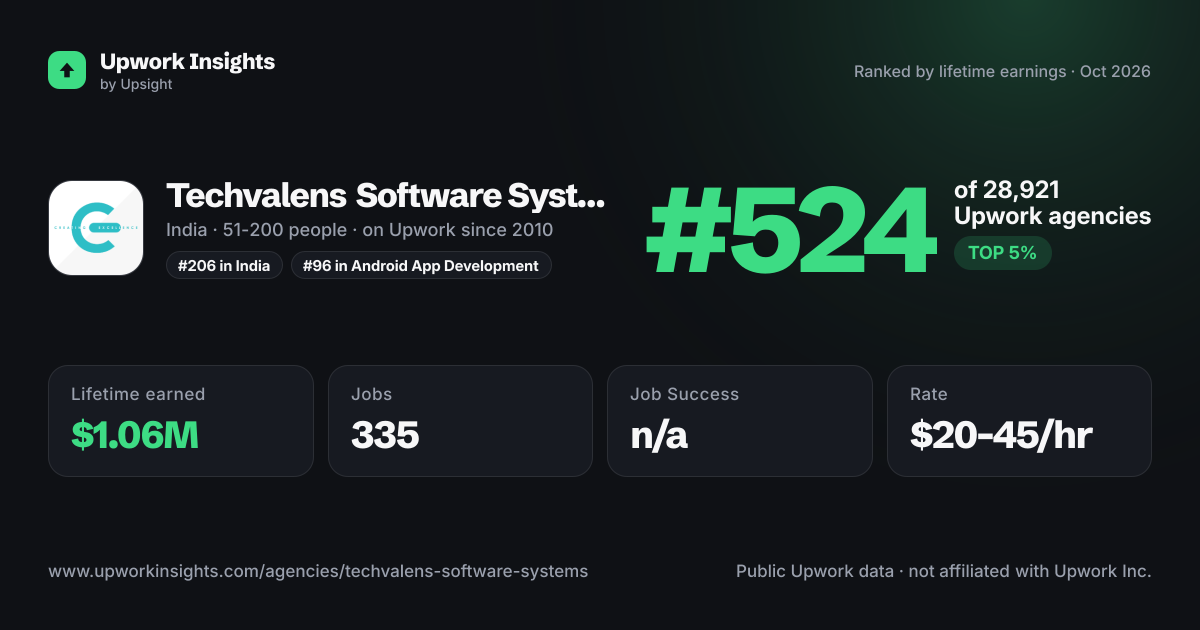This screenshot has height=630, width=1200.
Task: Click the "#96 in Android App Development" badge
Action: click(x=421, y=266)
